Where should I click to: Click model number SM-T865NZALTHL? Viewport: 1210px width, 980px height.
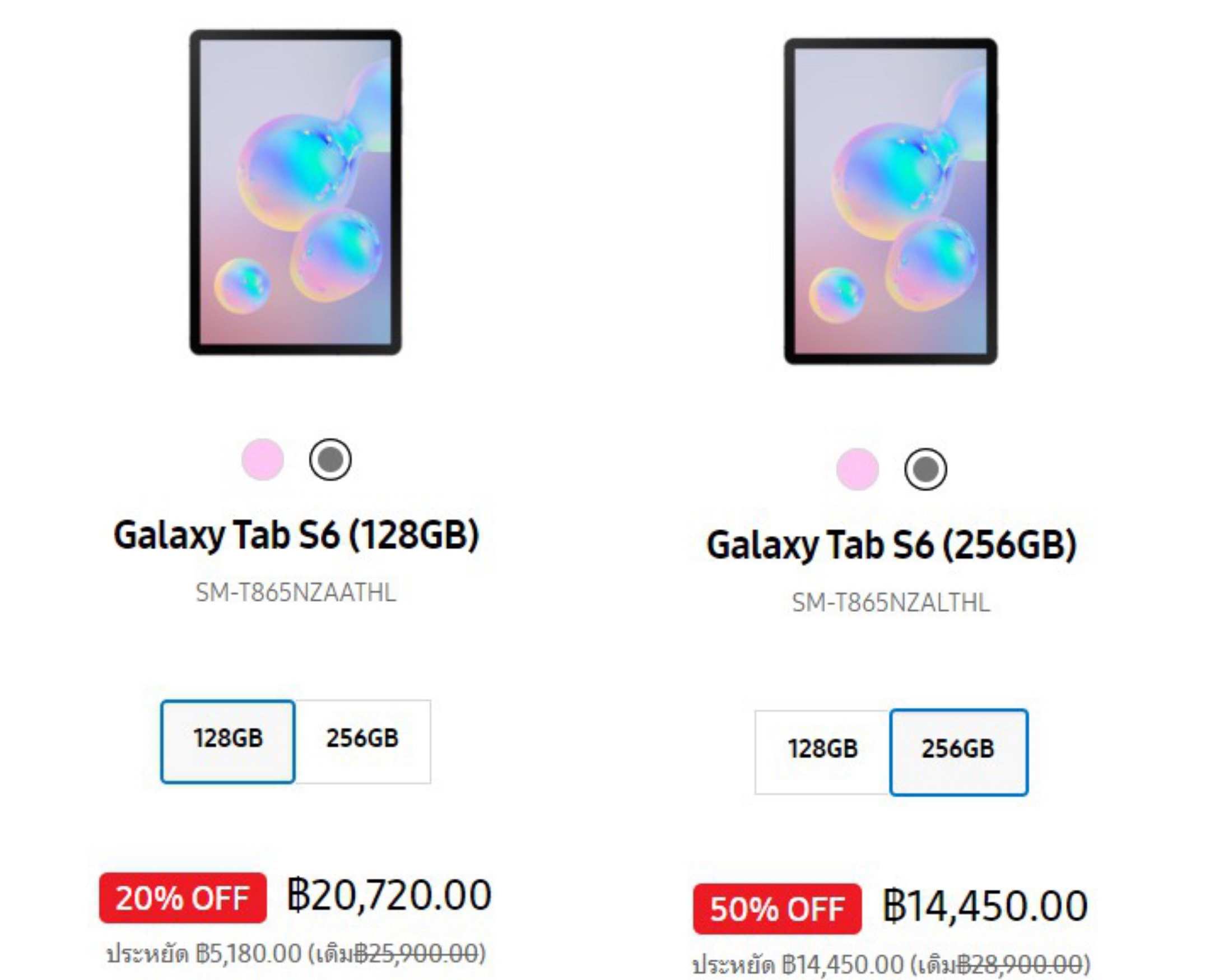pos(891,603)
